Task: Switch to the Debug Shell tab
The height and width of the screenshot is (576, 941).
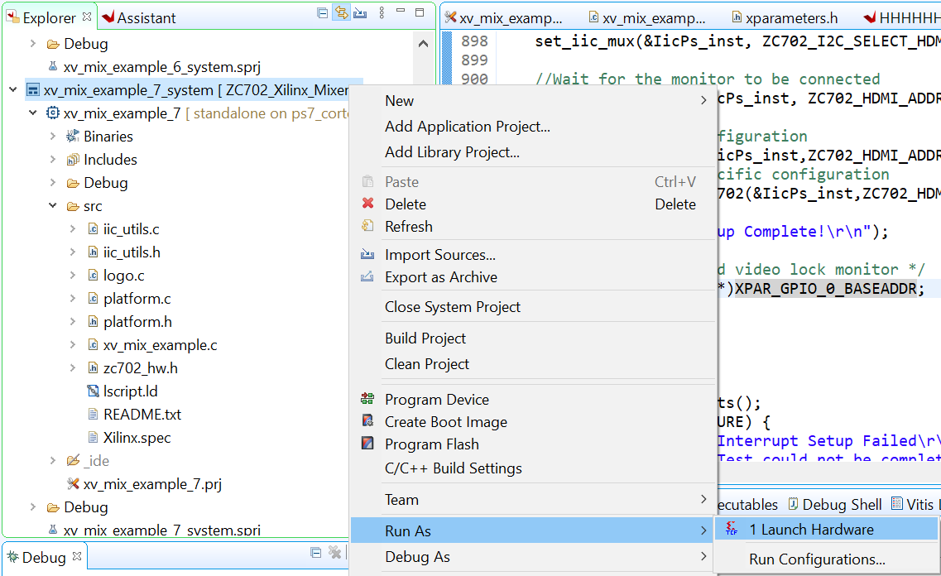Action: (835, 505)
